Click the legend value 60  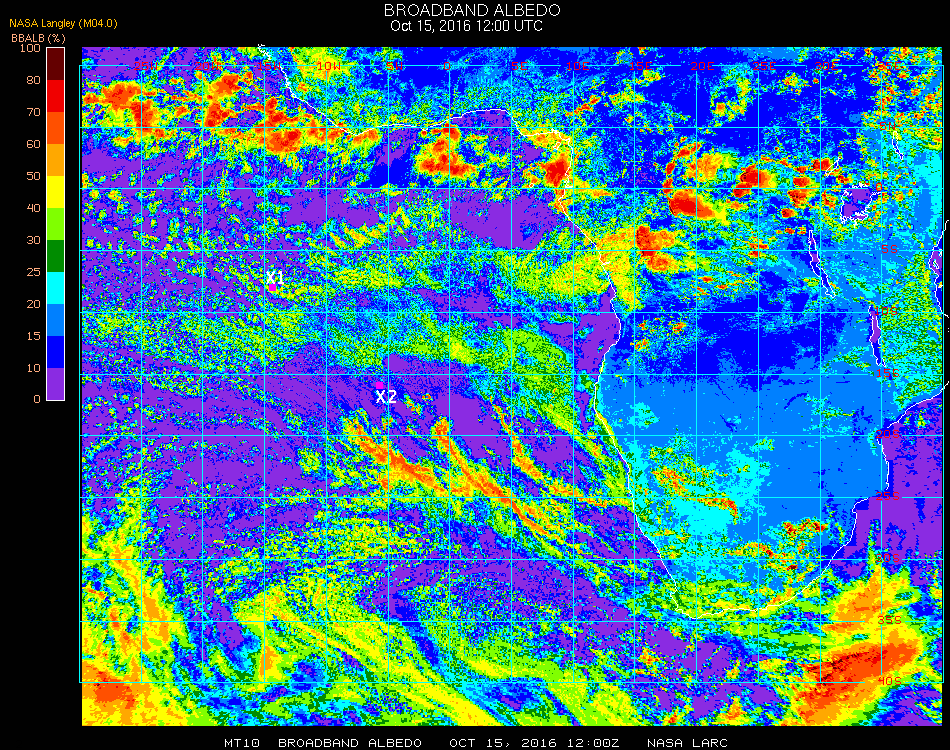tap(33, 144)
